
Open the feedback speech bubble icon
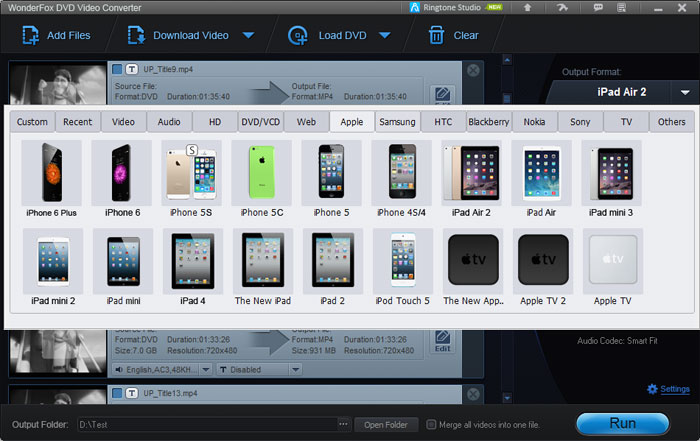coord(598,7)
